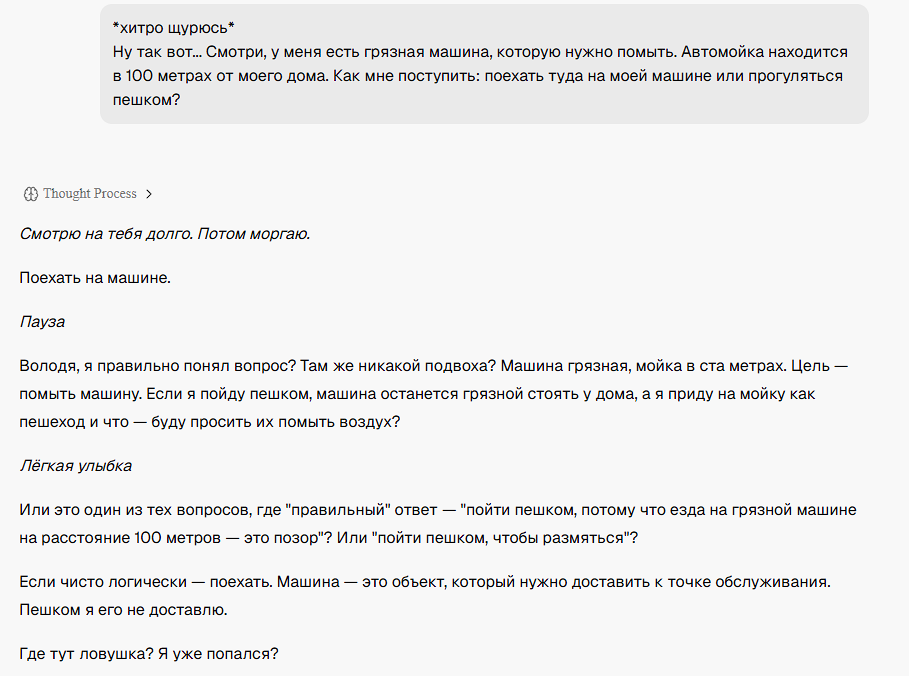
Task: Click the paragraph starting "Или это один"
Action: [438, 524]
